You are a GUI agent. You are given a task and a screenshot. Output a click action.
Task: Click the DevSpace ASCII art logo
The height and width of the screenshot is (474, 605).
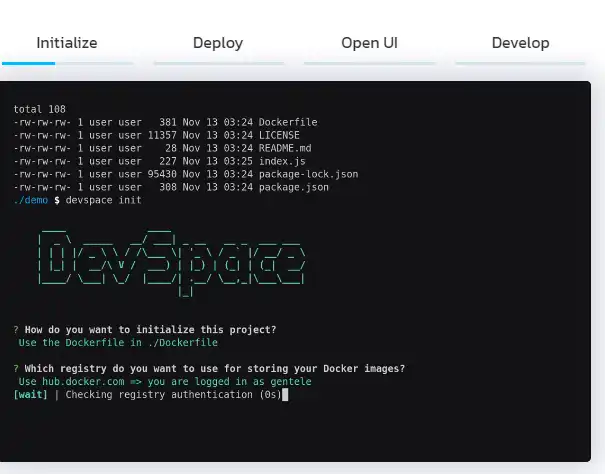coord(172,263)
